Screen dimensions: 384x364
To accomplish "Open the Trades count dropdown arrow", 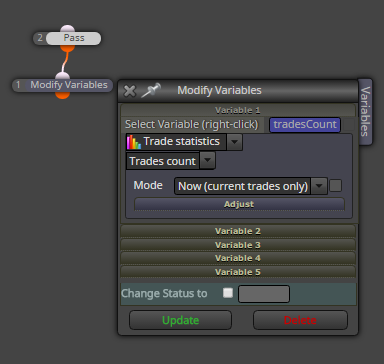I will 207,161.
